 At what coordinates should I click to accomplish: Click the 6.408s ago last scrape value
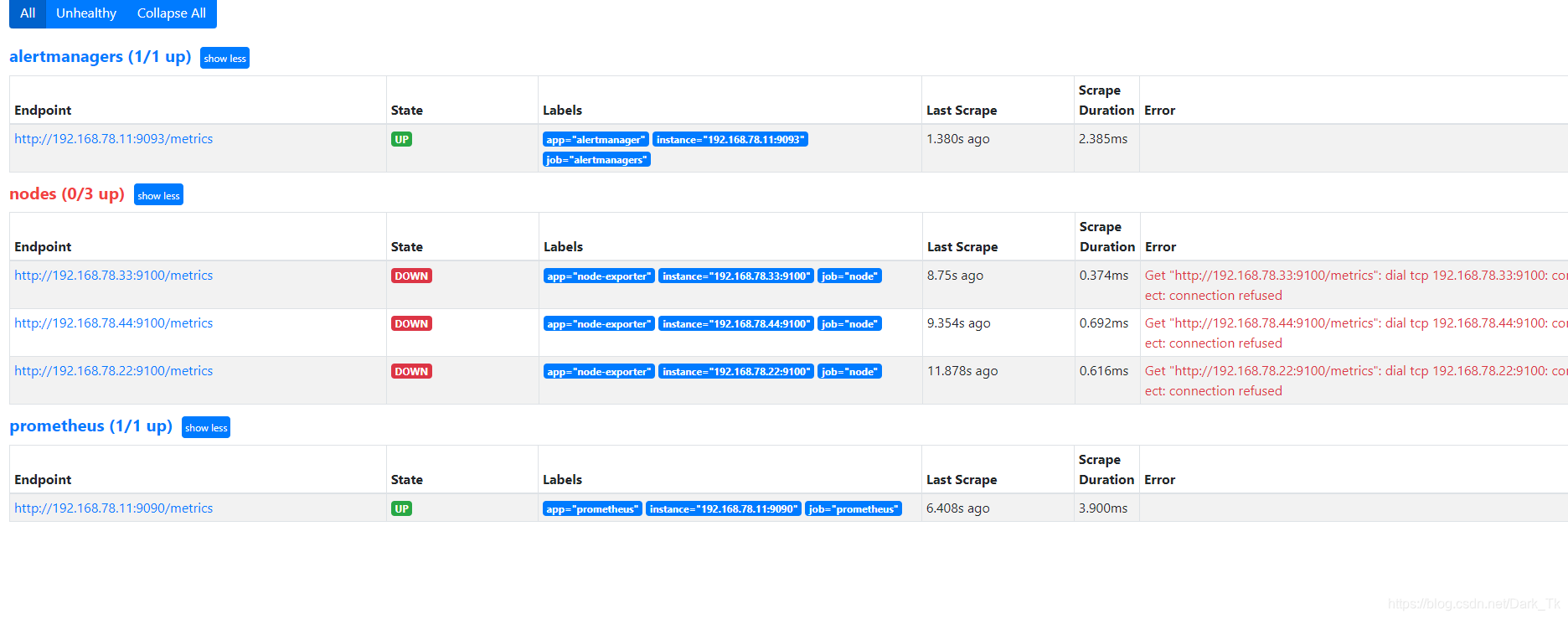pyautogui.click(x=958, y=508)
